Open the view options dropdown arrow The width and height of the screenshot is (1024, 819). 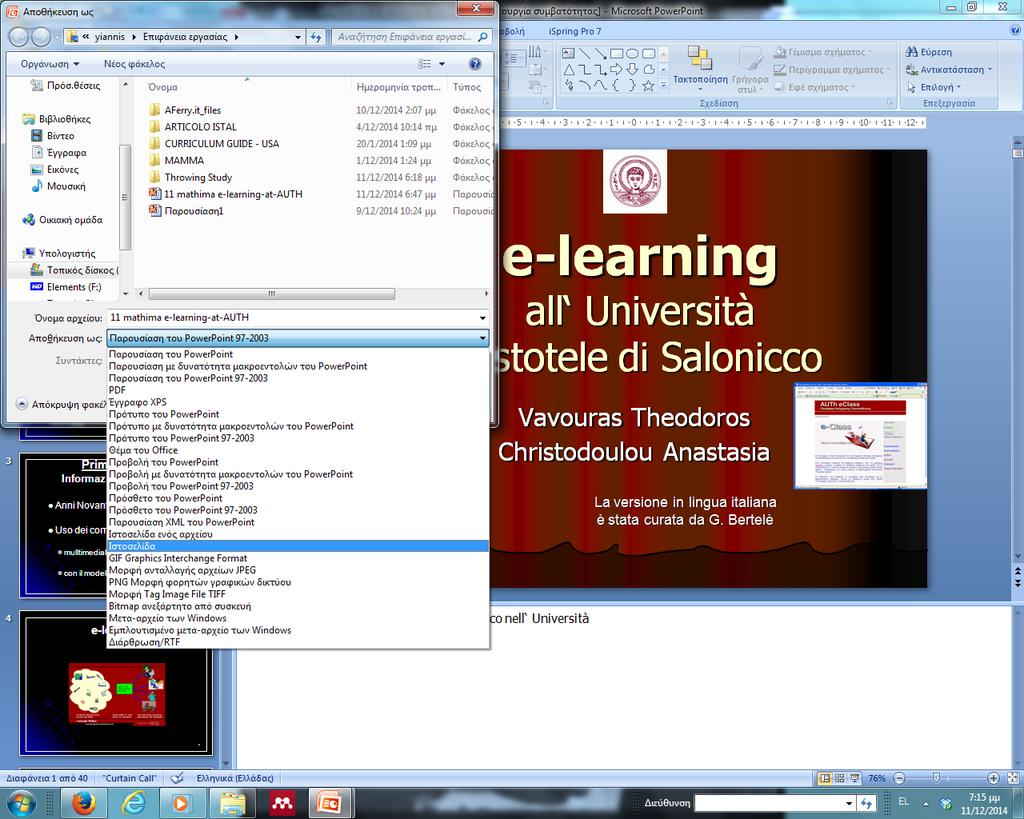442,63
